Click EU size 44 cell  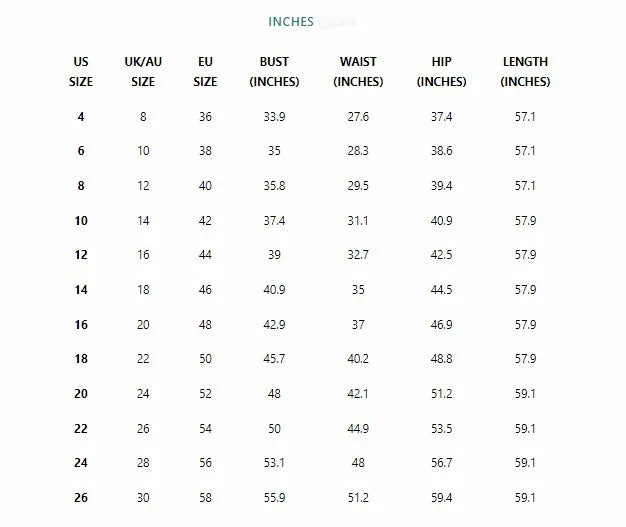205,255
